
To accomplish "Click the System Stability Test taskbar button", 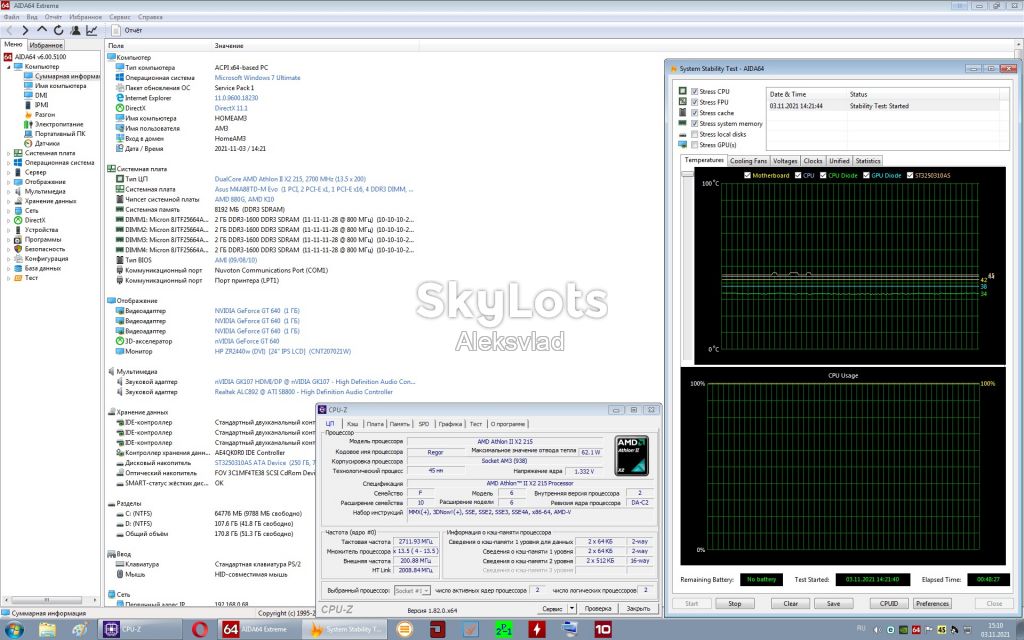I will (x=346, y=630).
